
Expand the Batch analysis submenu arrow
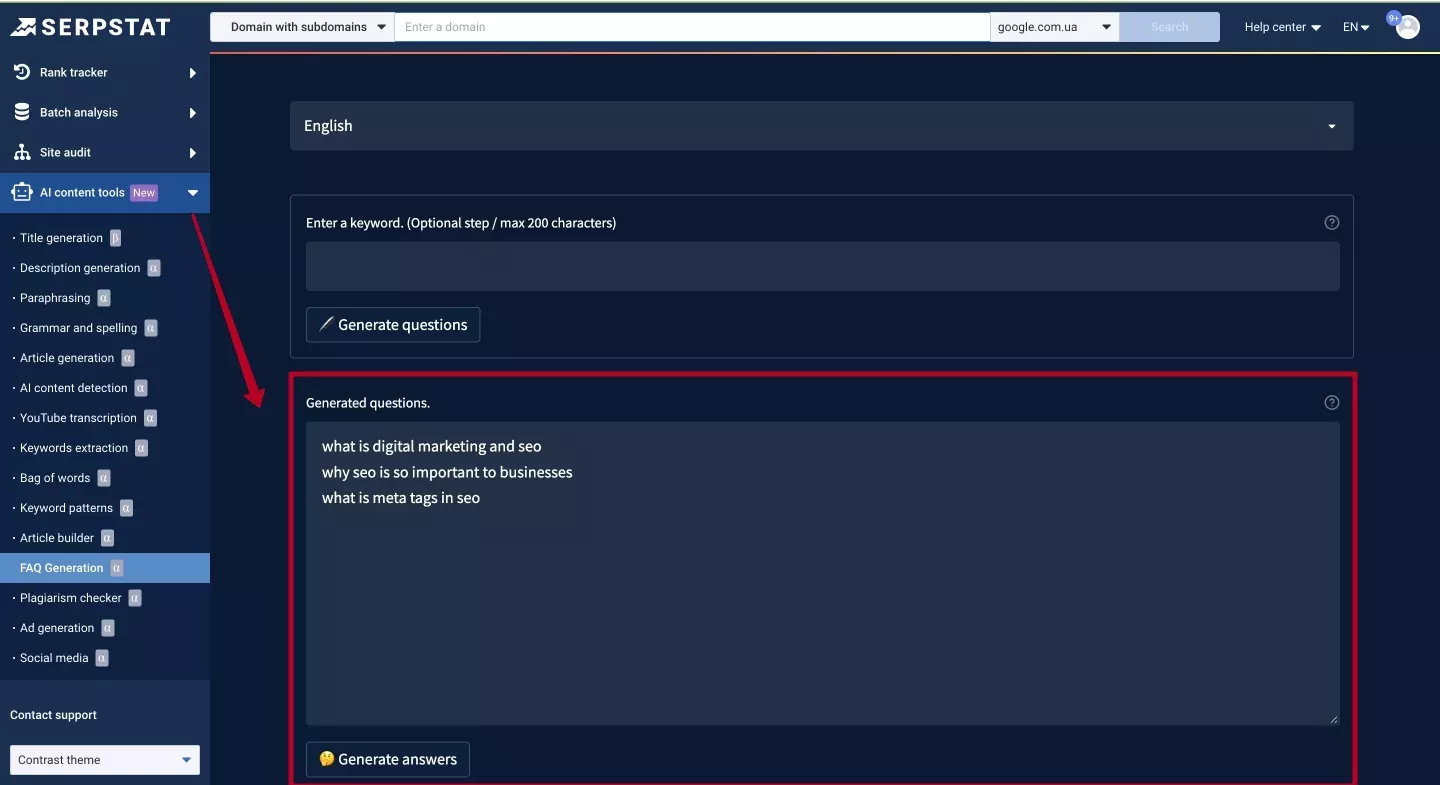pos(193,113)
